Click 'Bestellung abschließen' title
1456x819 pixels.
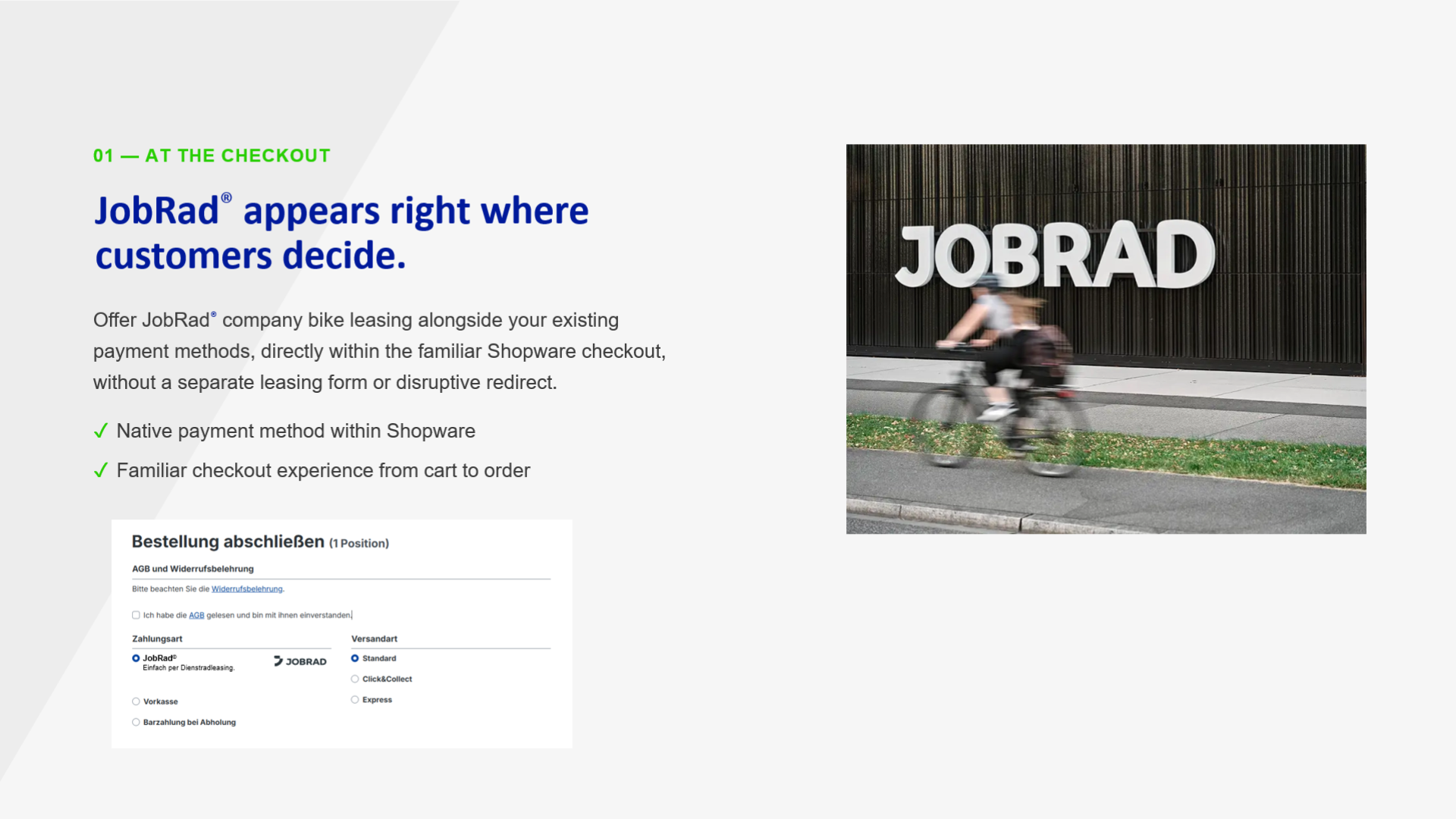pos(227,541)
